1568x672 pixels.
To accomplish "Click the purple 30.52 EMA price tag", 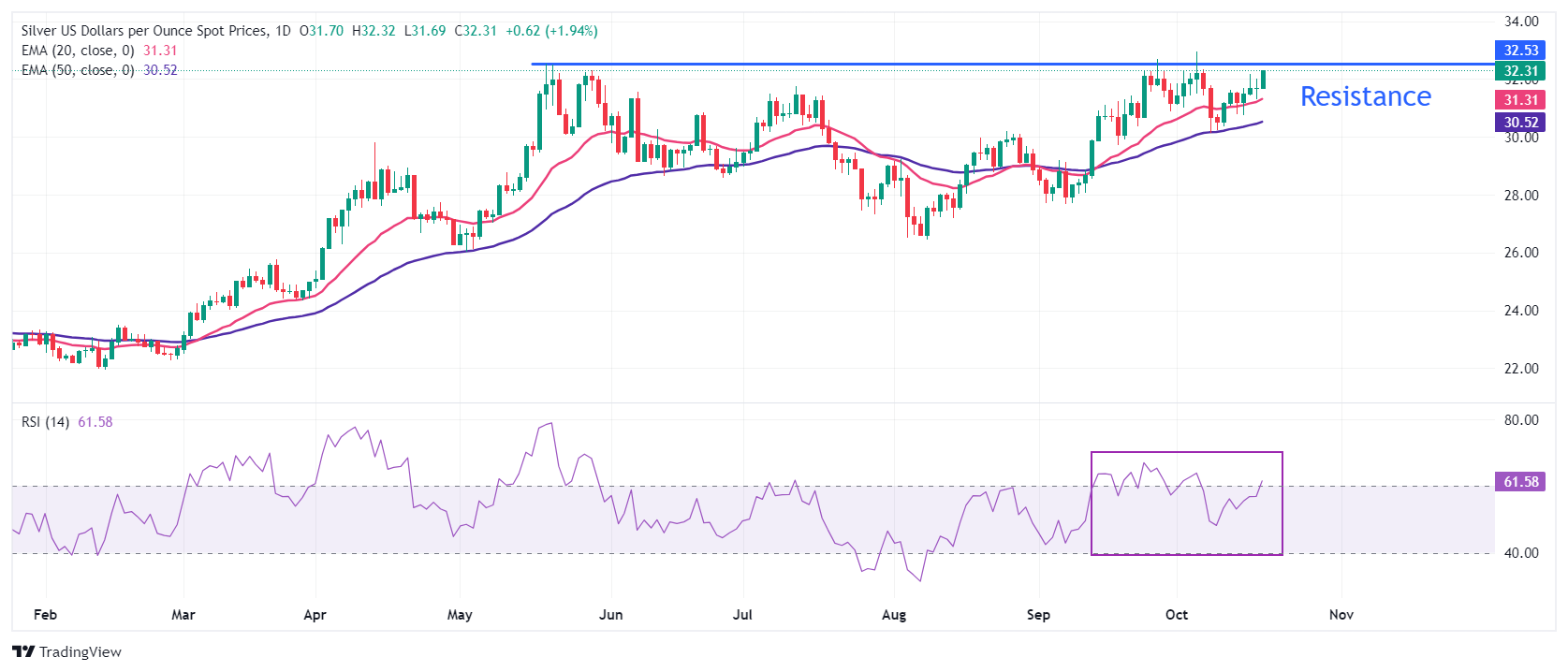I will coord(1520,123).
